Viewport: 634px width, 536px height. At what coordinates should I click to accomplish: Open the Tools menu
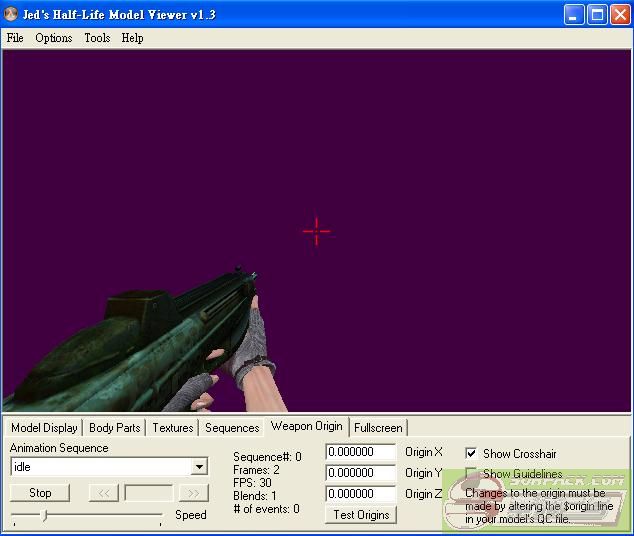click(97, 38)
